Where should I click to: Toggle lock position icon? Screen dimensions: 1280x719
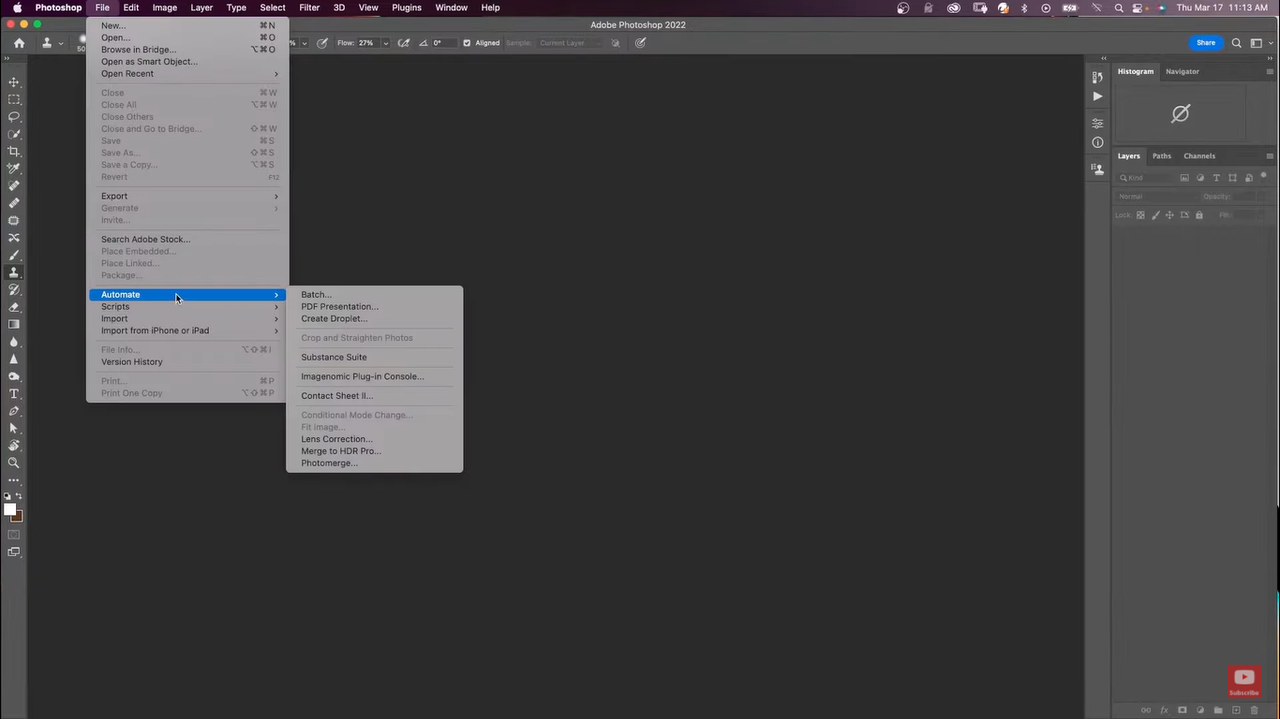point(1170,215)
